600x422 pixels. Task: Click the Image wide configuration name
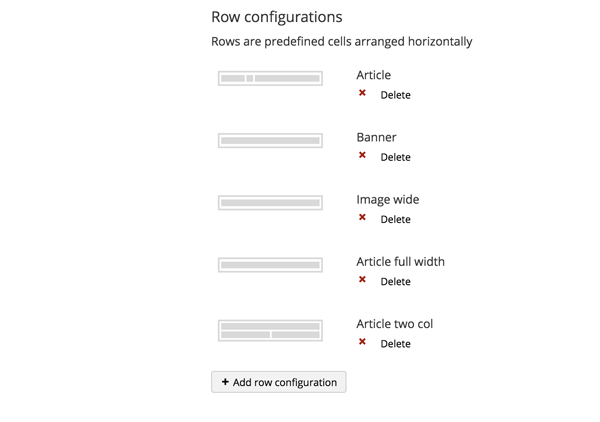point(388,199)
